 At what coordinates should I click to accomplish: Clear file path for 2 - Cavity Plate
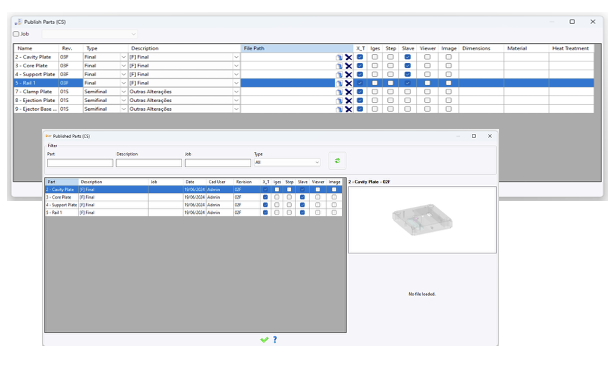pos(348,57)
